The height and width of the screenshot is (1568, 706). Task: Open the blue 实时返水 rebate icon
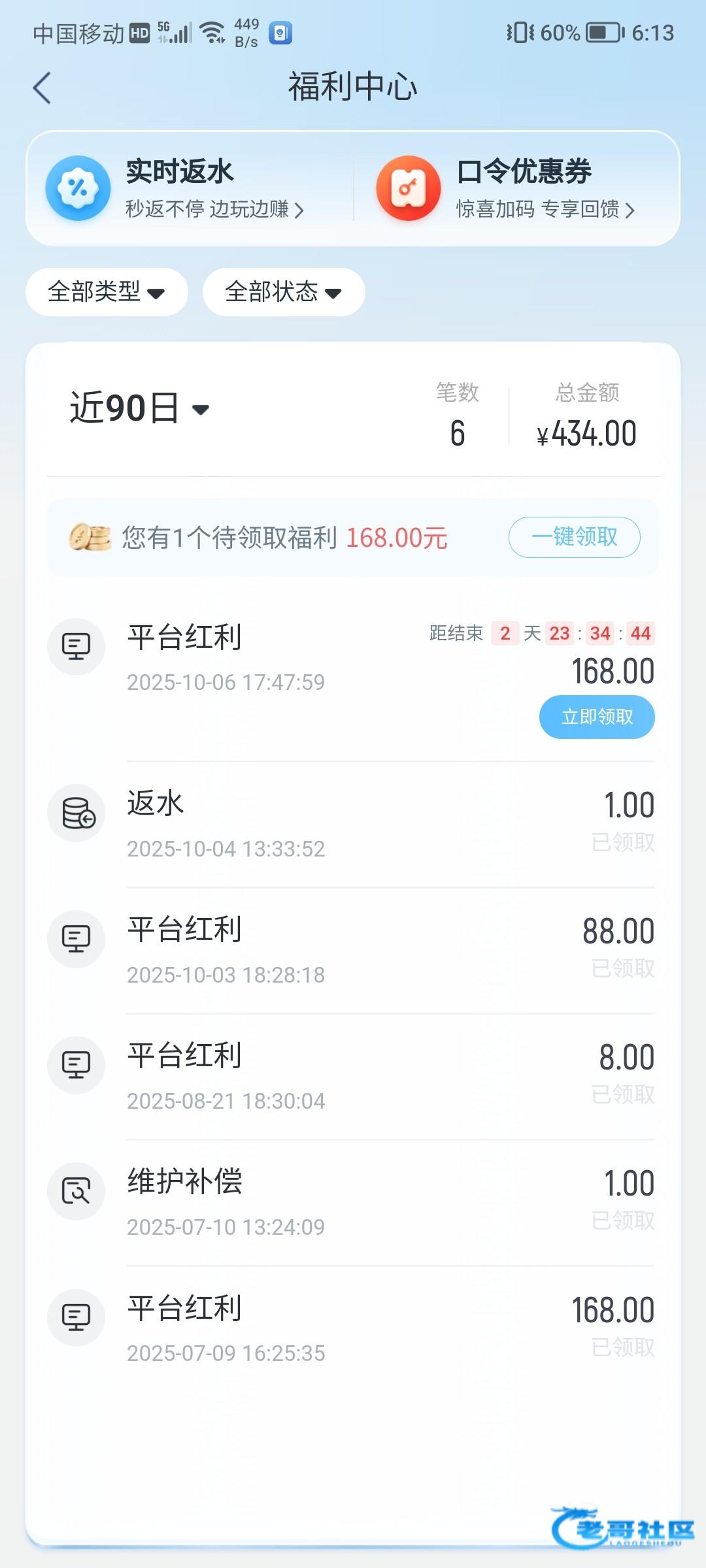point(78,188)
